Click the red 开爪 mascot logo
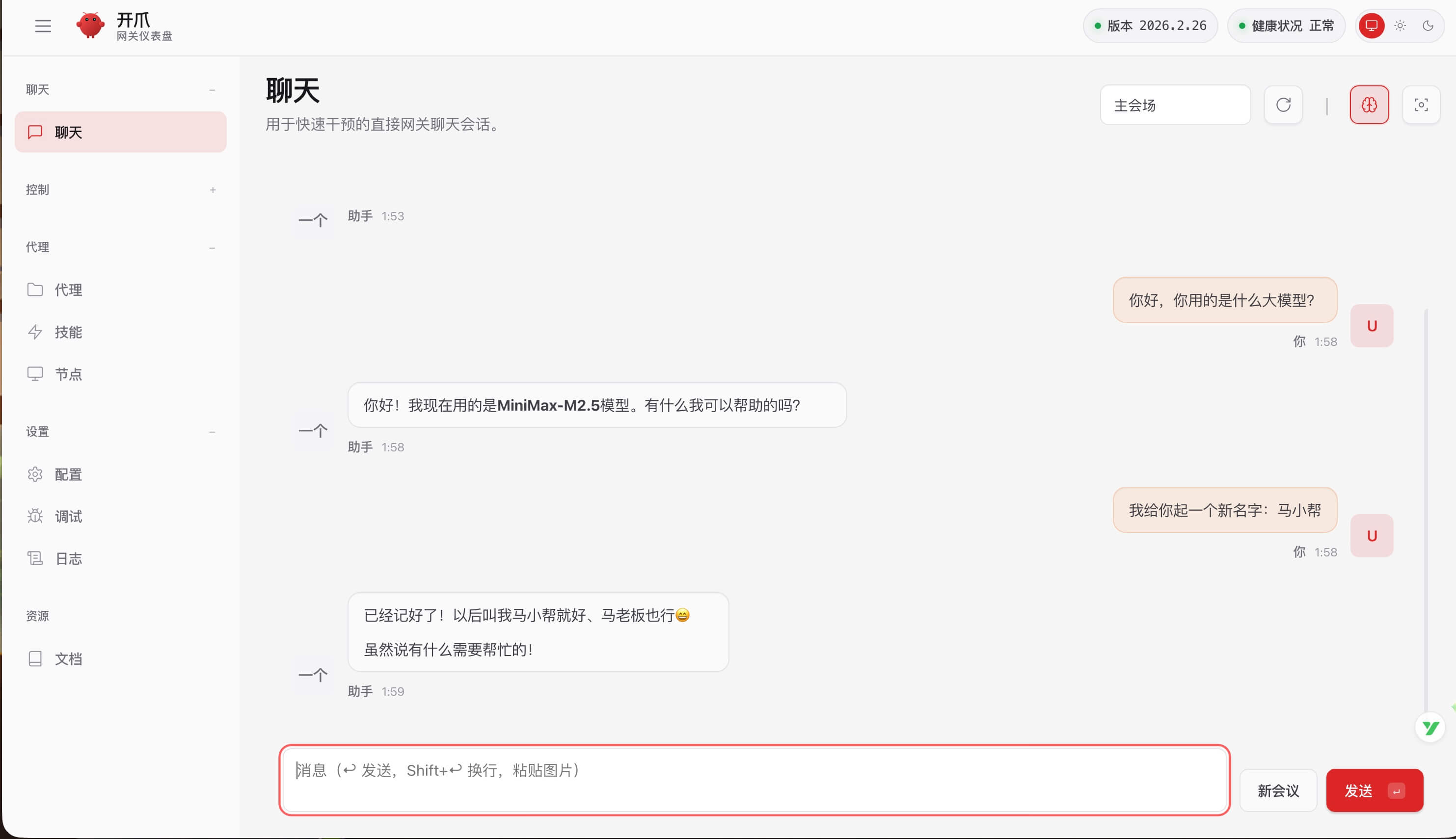This screenshot has height=839, width=1456. 90,26
